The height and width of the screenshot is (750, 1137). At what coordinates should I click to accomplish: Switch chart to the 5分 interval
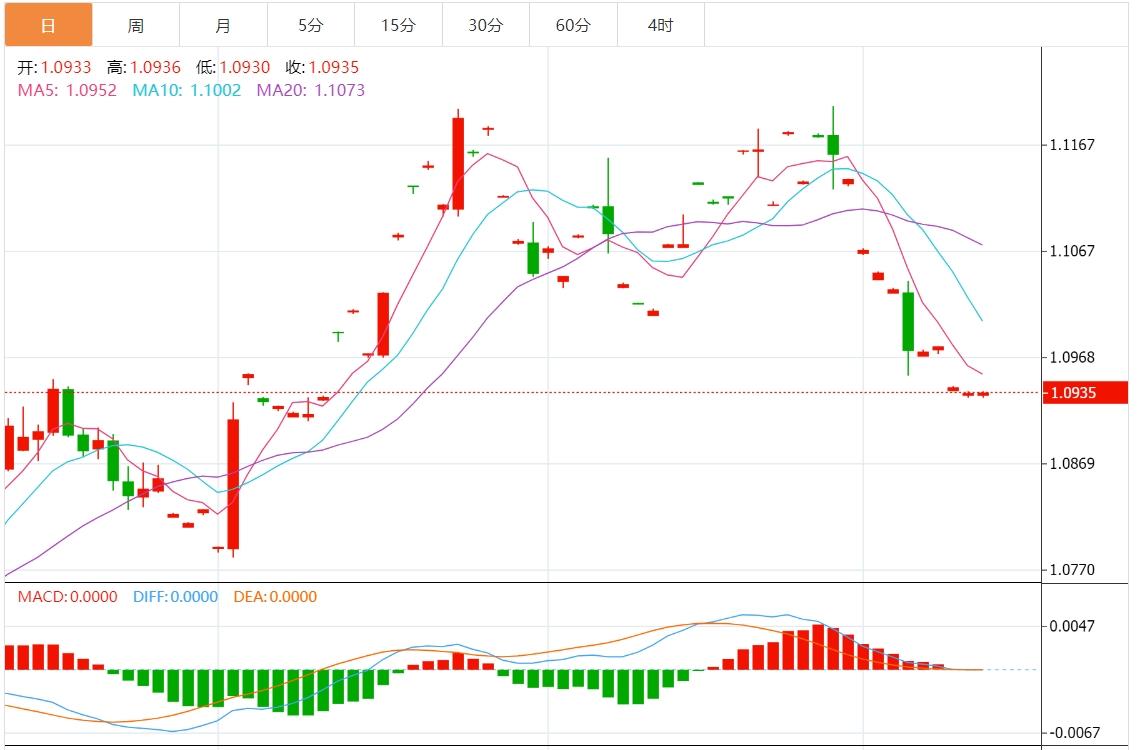coord(310,25)
